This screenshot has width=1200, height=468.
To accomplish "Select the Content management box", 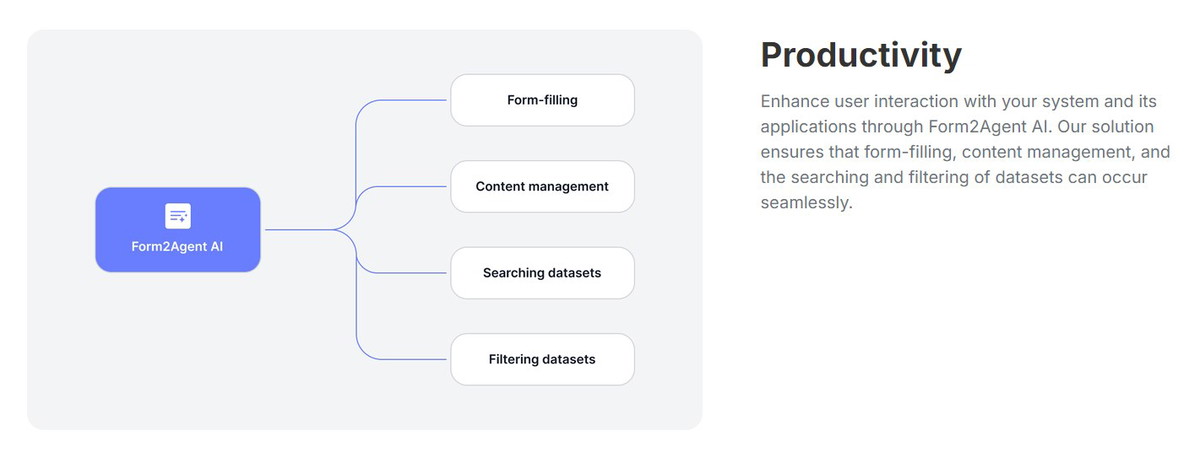I will pos(542,186).
